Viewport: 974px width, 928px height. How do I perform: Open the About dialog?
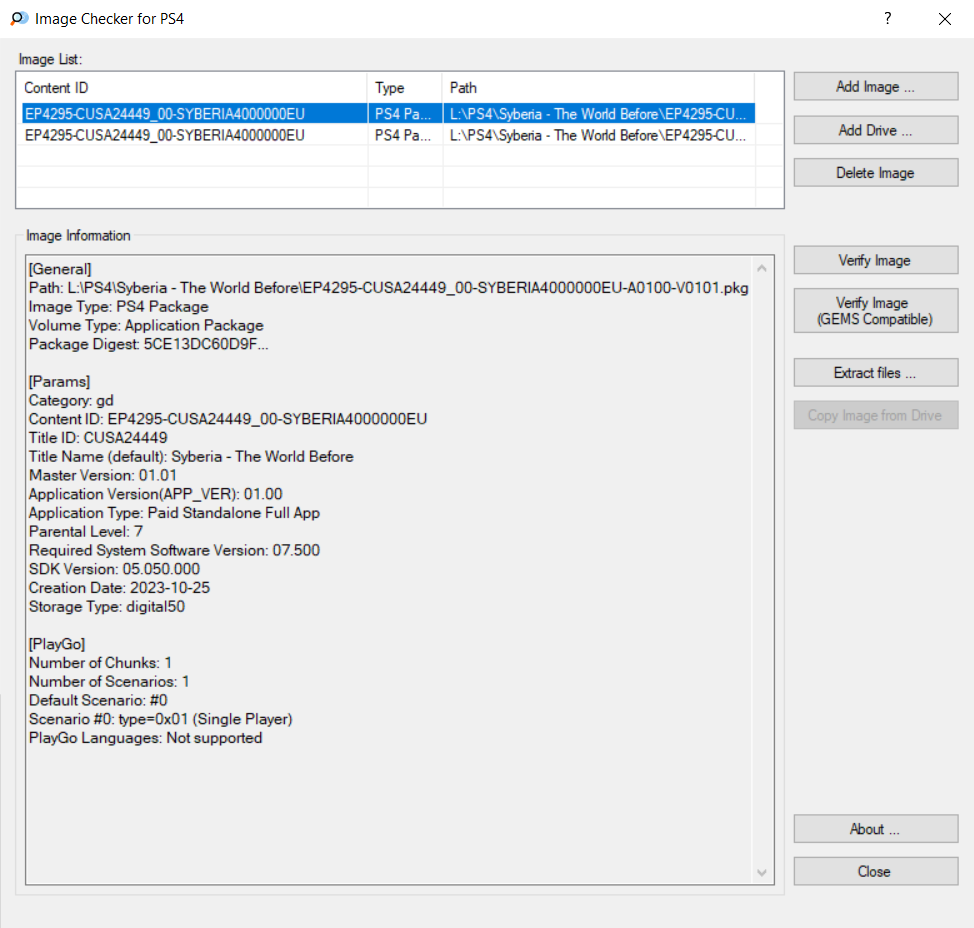click(x=875, y=829)
